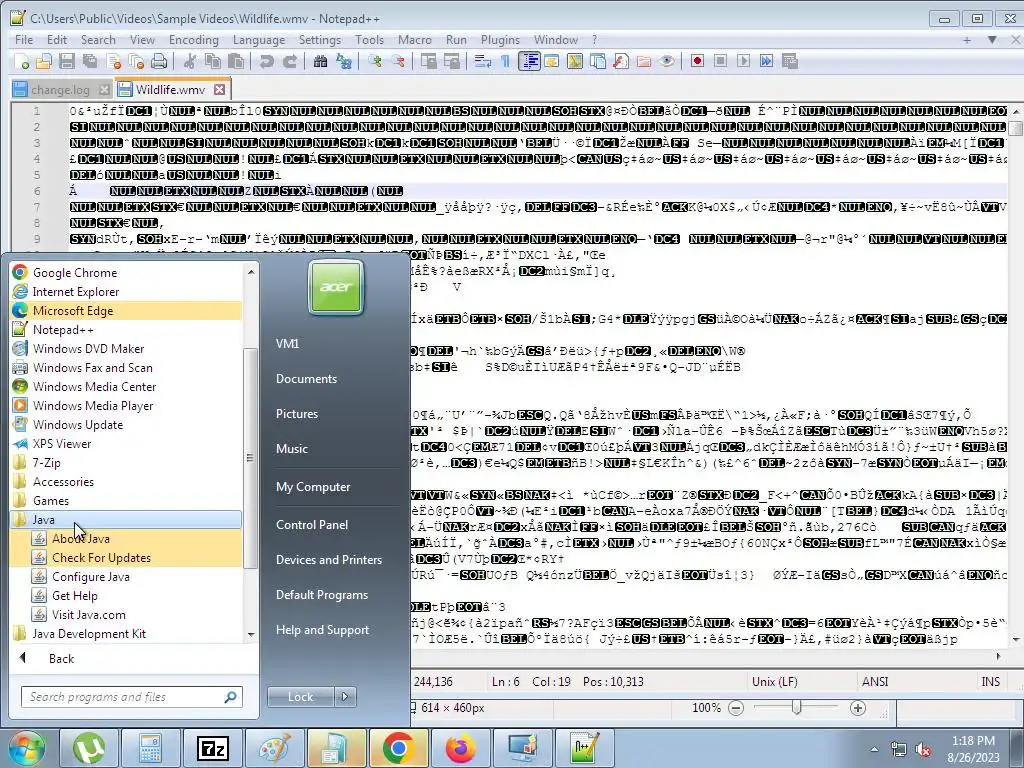
Task: Click the zoom slider handle
Action: (796, 707)
